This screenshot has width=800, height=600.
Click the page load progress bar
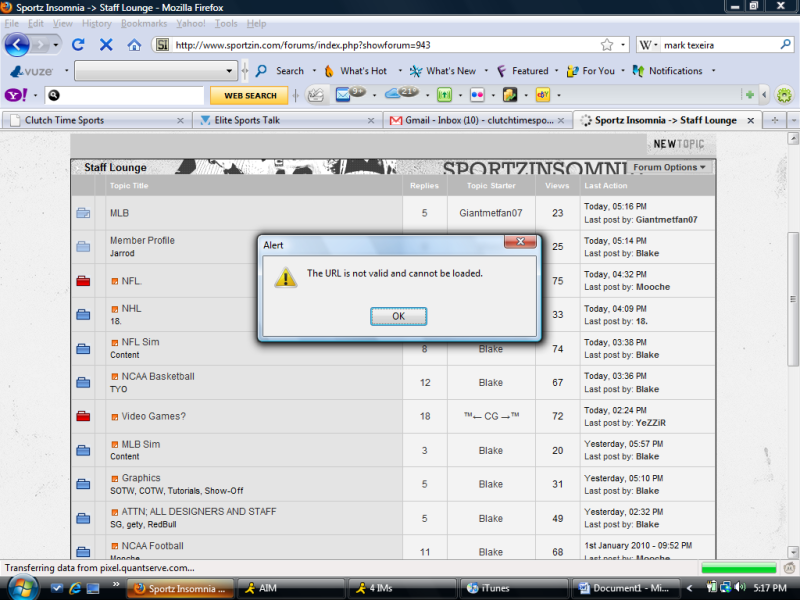click(739, 568)
